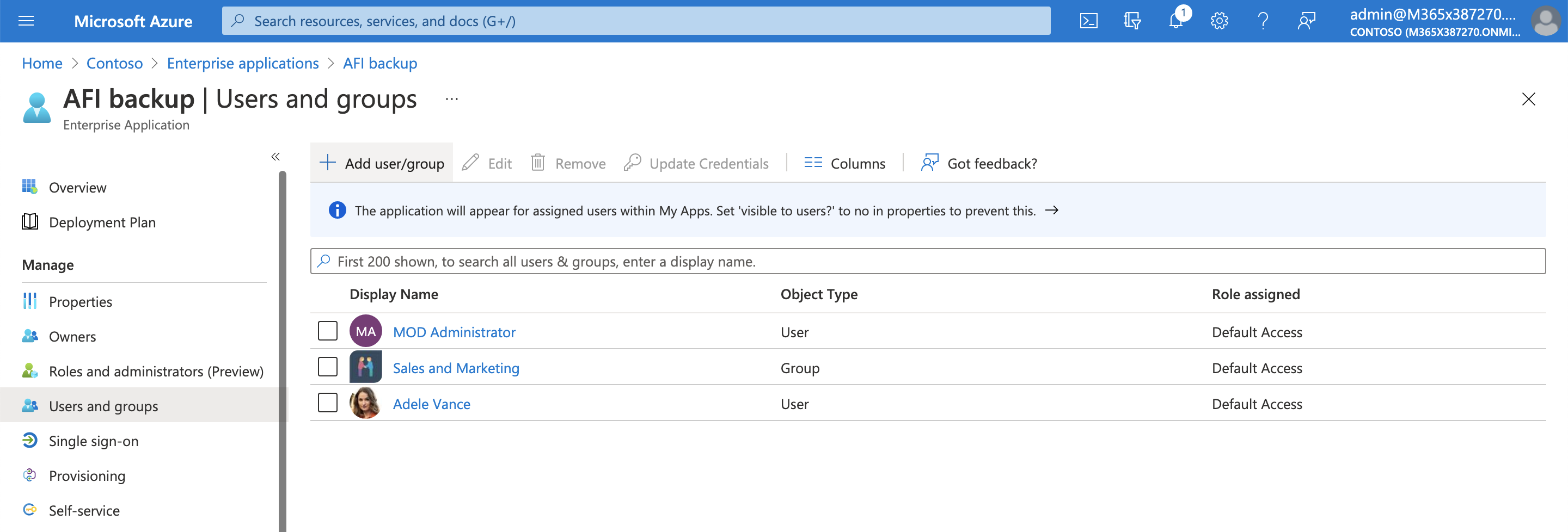Click the Self-service icon
The width and height of the screenshot is (1568, 532).
[x=29, y=510]
